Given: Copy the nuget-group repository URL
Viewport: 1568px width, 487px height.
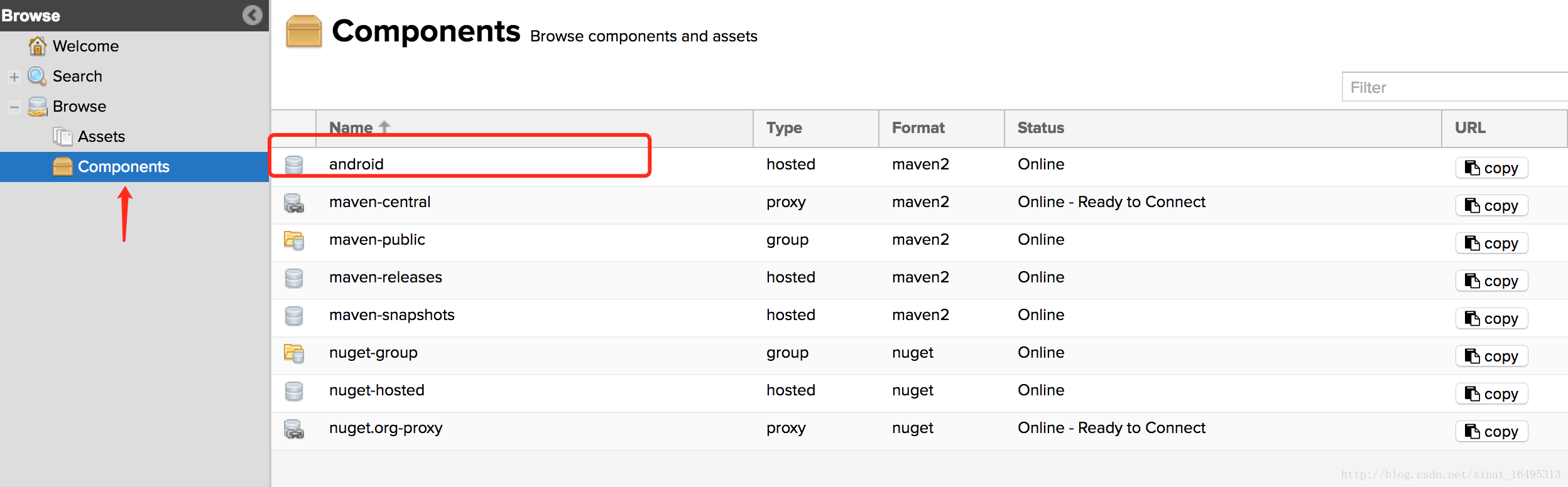Looking at the screenshot, I should tap(1491, 356).
